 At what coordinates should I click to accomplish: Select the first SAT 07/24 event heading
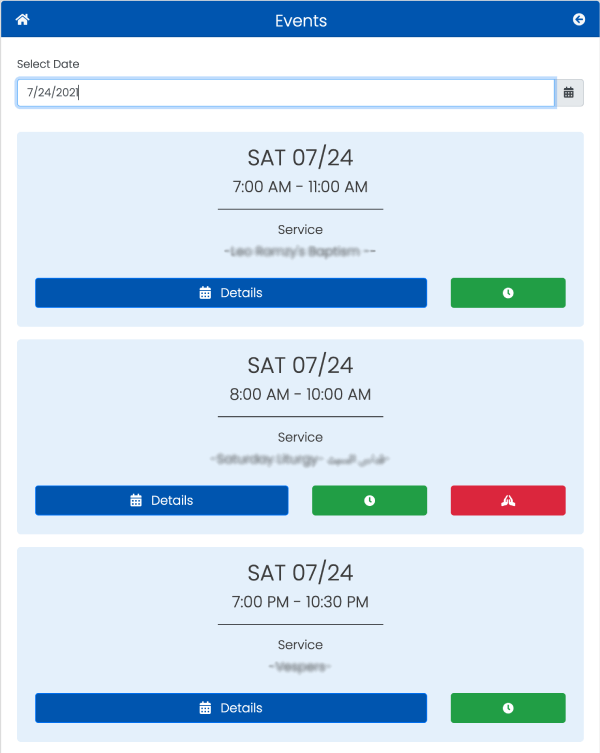click(300, 158)
